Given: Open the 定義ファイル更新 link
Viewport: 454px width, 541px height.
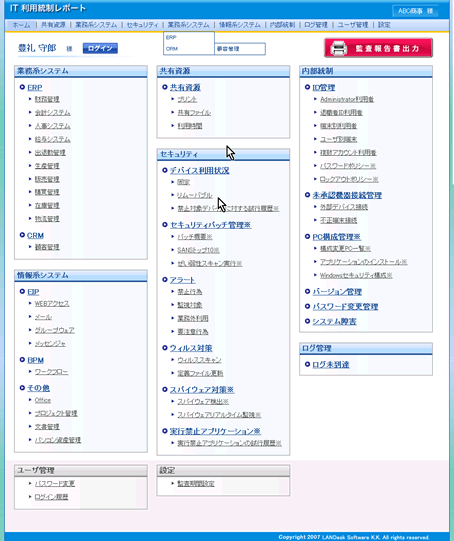Looking at the screenshot, I should click(200, 373).
